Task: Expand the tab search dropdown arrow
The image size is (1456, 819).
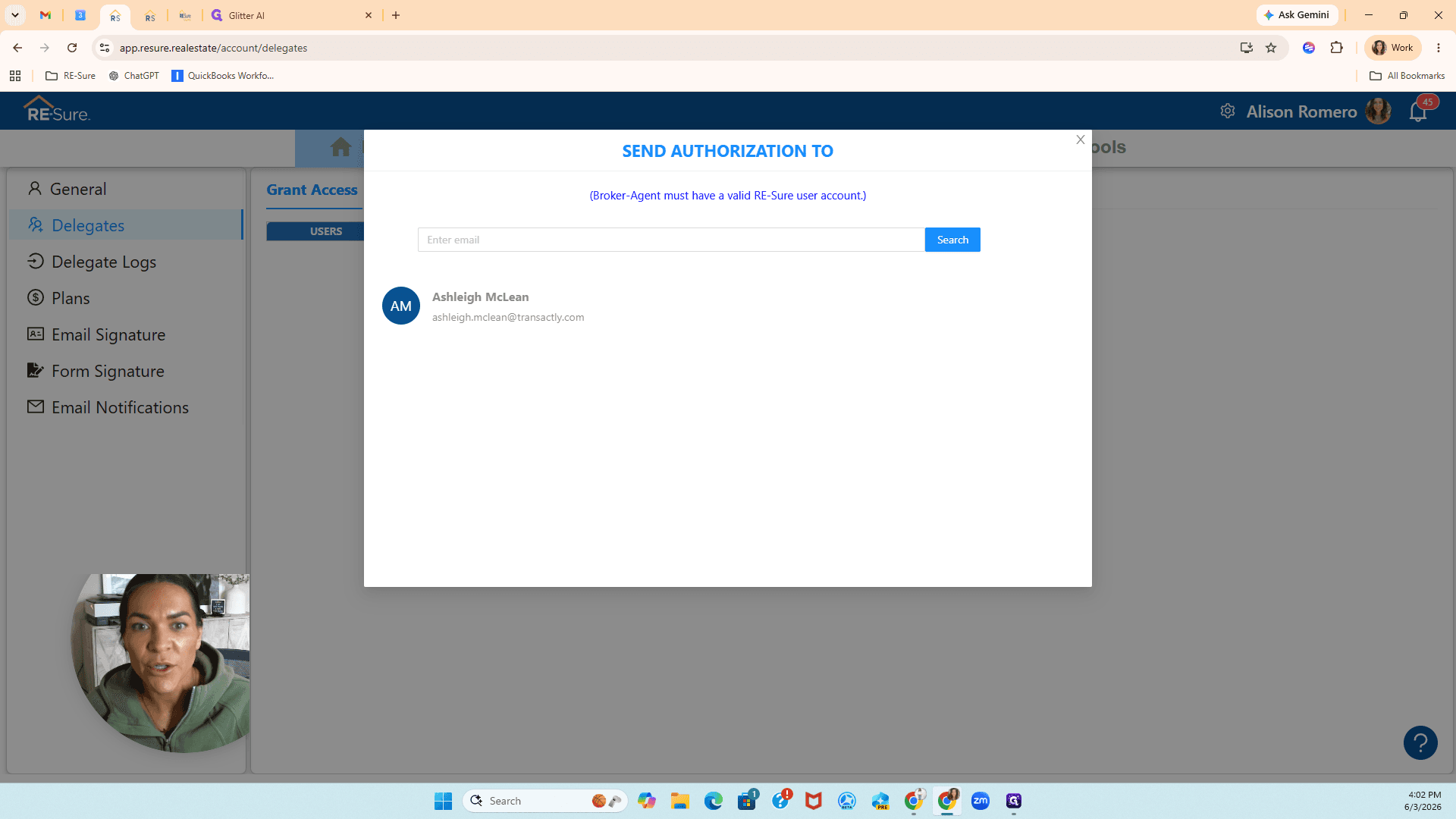Action: (x=14, y=15)
